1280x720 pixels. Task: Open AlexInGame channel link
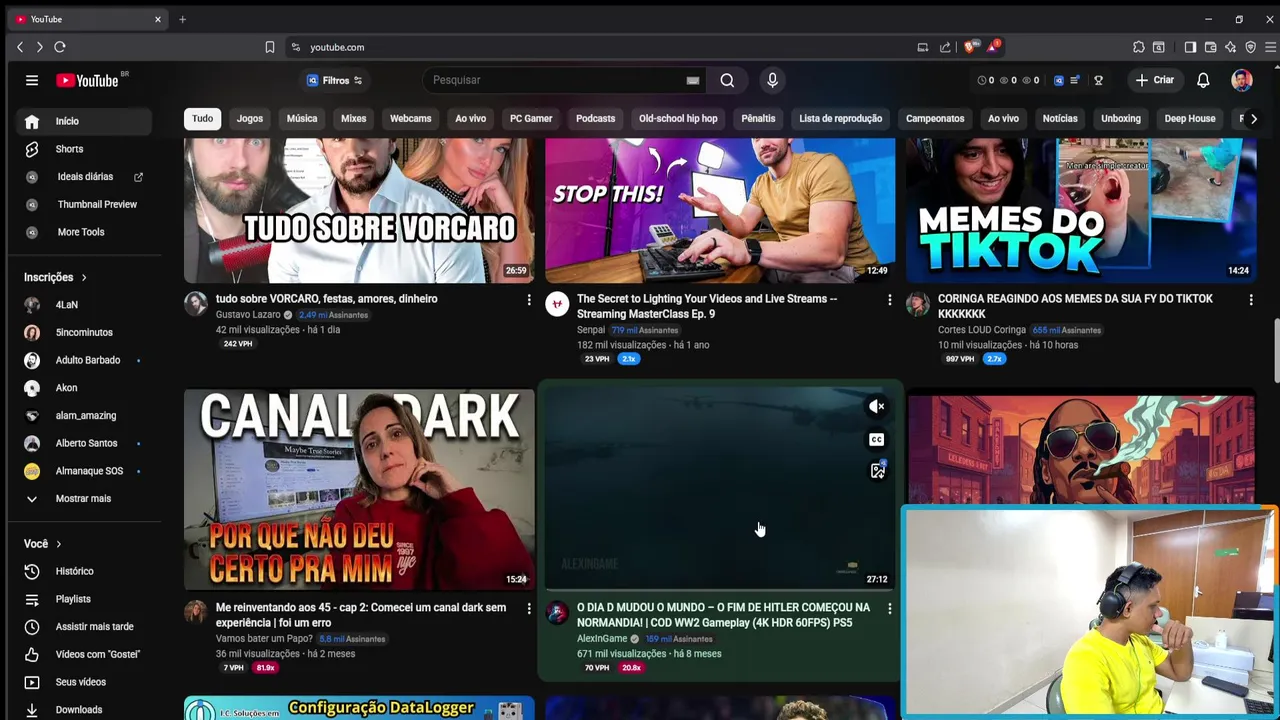click(x=602, y=639)
